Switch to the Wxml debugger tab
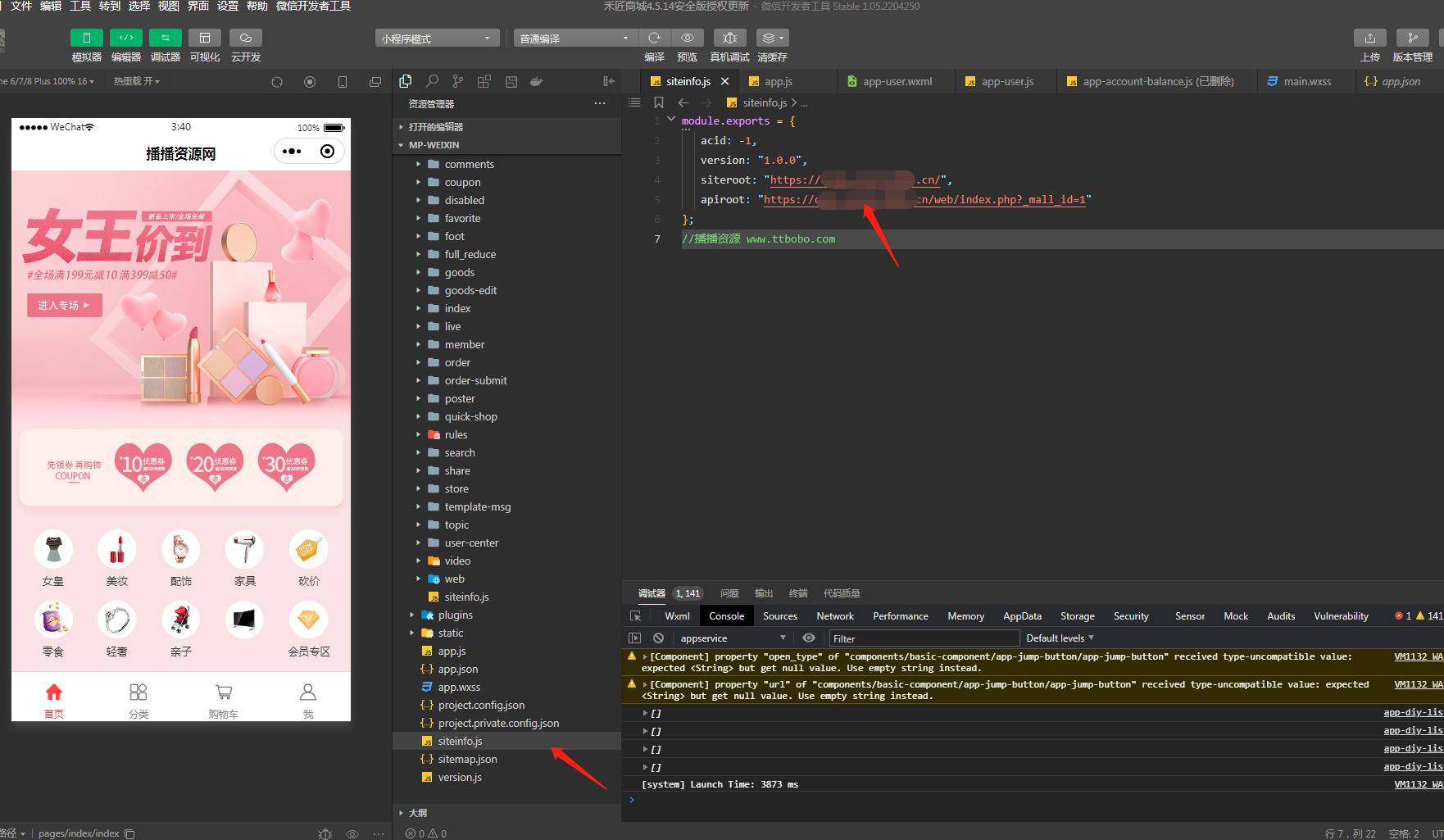The width and height of the screenshot is (1444, 840). coord(677,615)
